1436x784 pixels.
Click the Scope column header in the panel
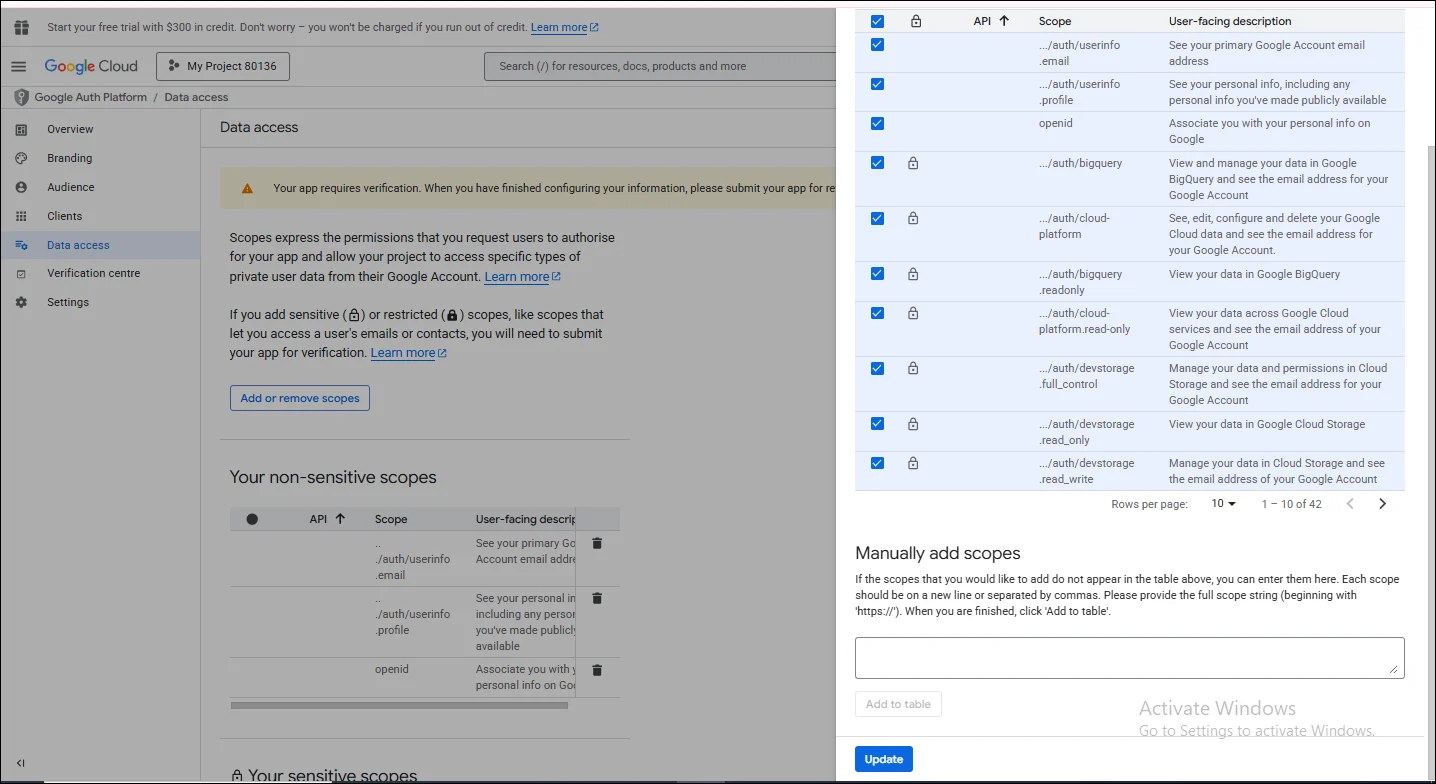coord(1055,21)
